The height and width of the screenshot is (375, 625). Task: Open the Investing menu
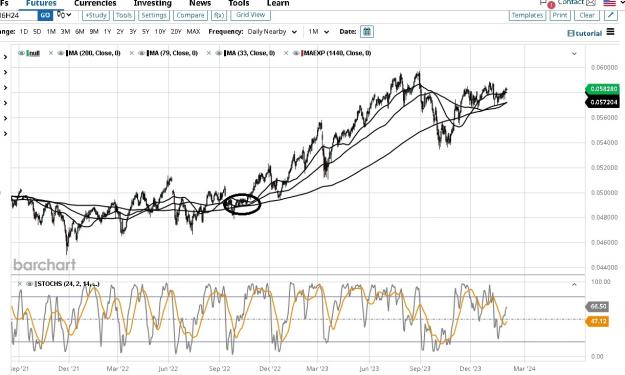(153, 3)
